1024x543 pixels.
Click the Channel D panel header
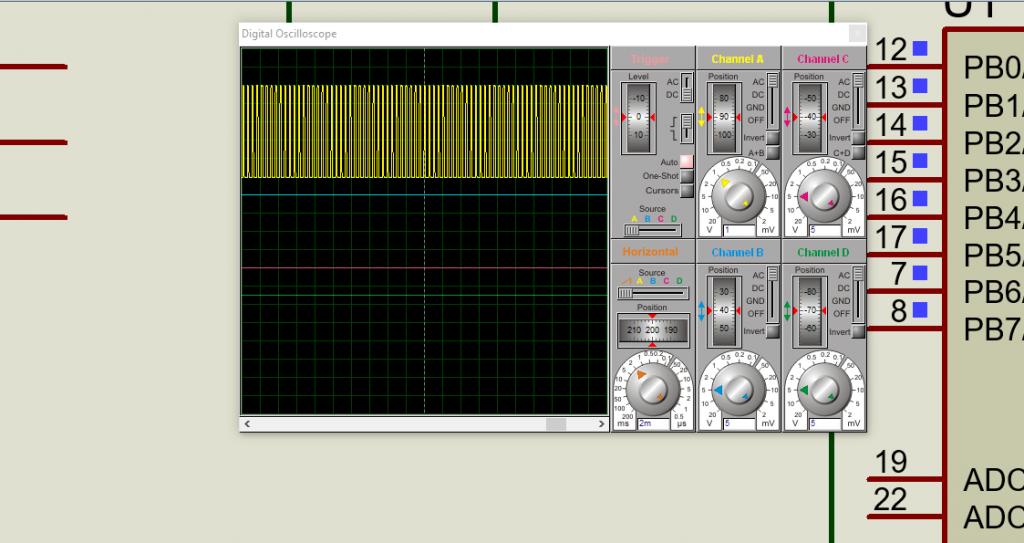click(824, 252)
